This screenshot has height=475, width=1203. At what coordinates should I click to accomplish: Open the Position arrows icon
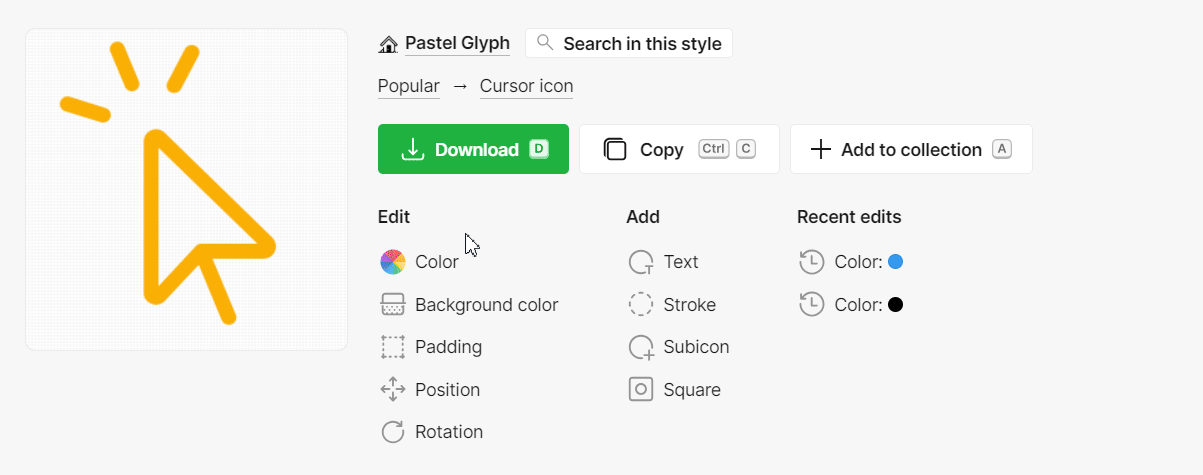pyautogui.click(x=392, y=390)
